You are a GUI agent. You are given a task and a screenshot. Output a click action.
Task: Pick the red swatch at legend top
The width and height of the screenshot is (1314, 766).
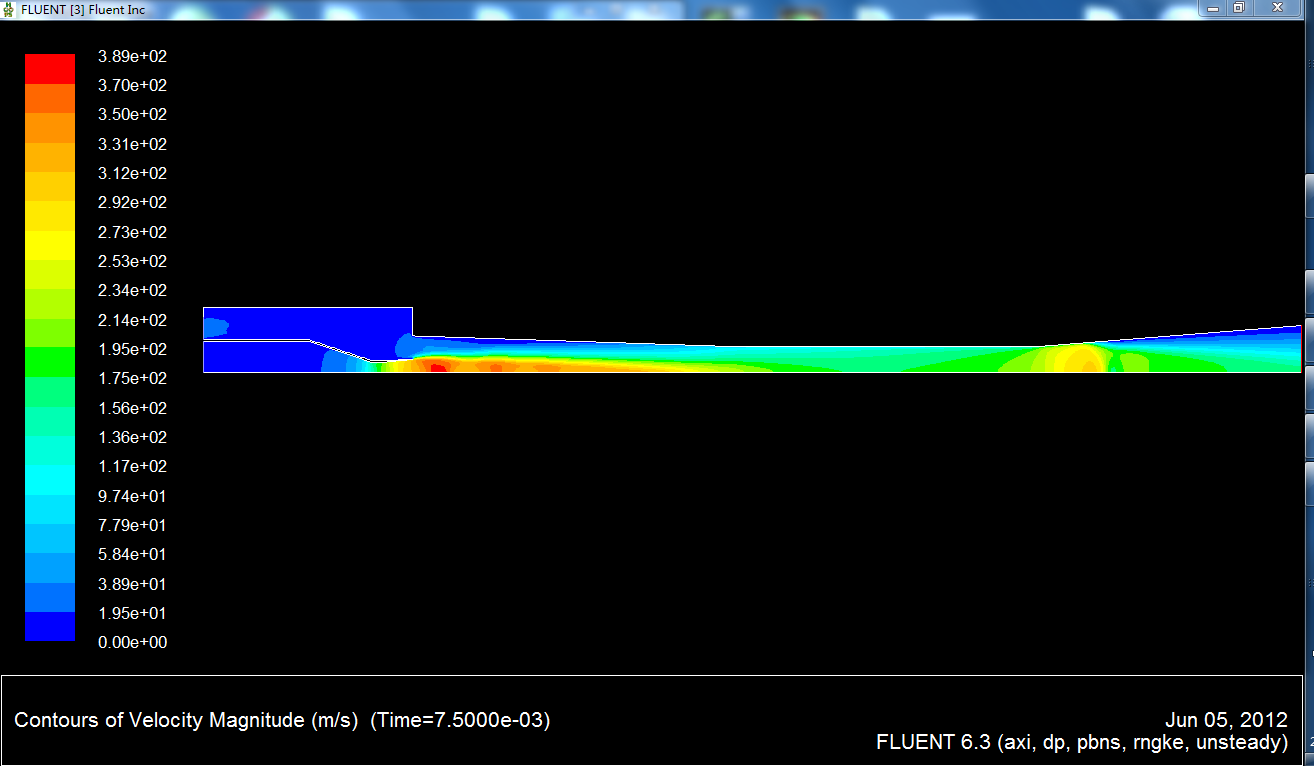(x=50, y=69)
